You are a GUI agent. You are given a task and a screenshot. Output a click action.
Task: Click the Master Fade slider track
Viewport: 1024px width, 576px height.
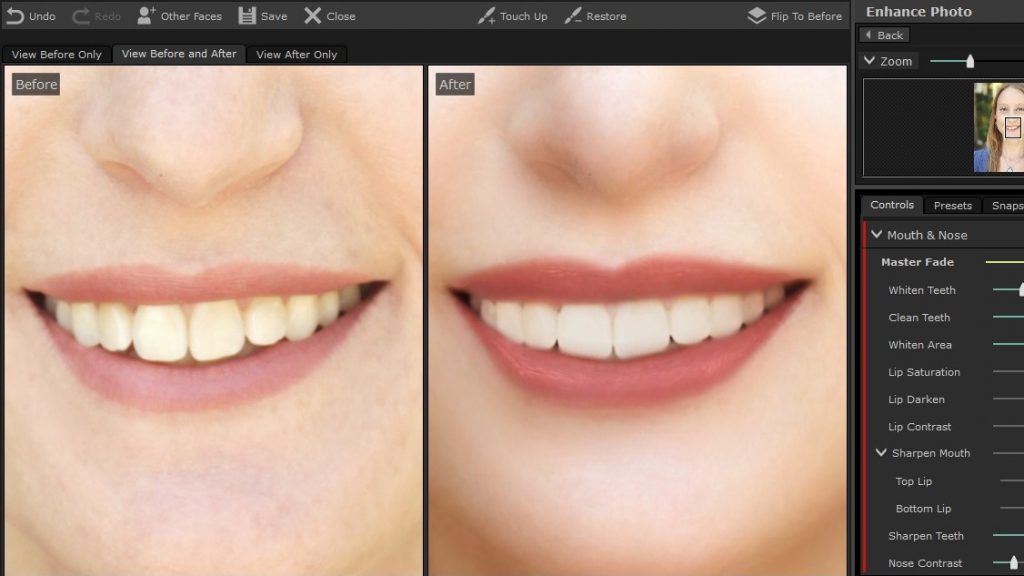[1004, 262]
